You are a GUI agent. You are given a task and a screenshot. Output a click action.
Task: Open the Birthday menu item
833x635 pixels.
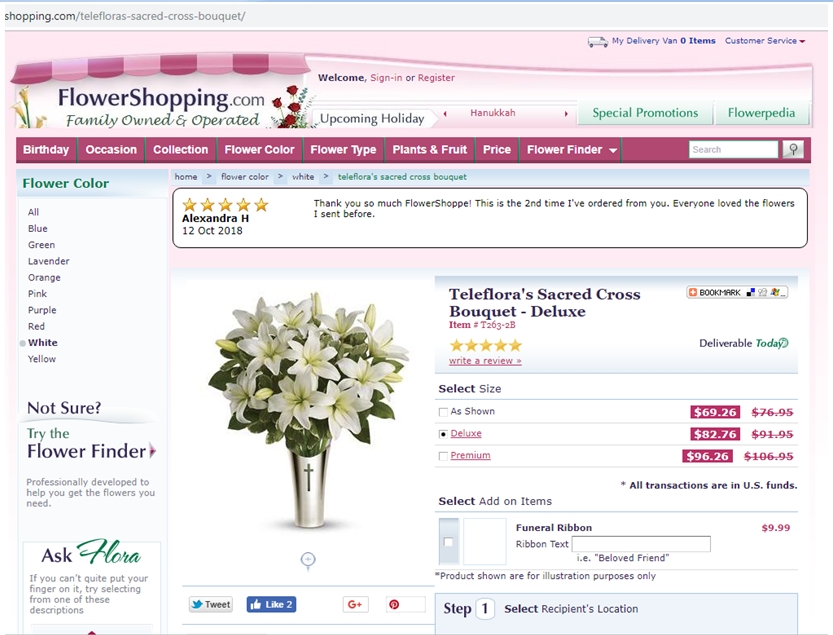coord(44,148)
